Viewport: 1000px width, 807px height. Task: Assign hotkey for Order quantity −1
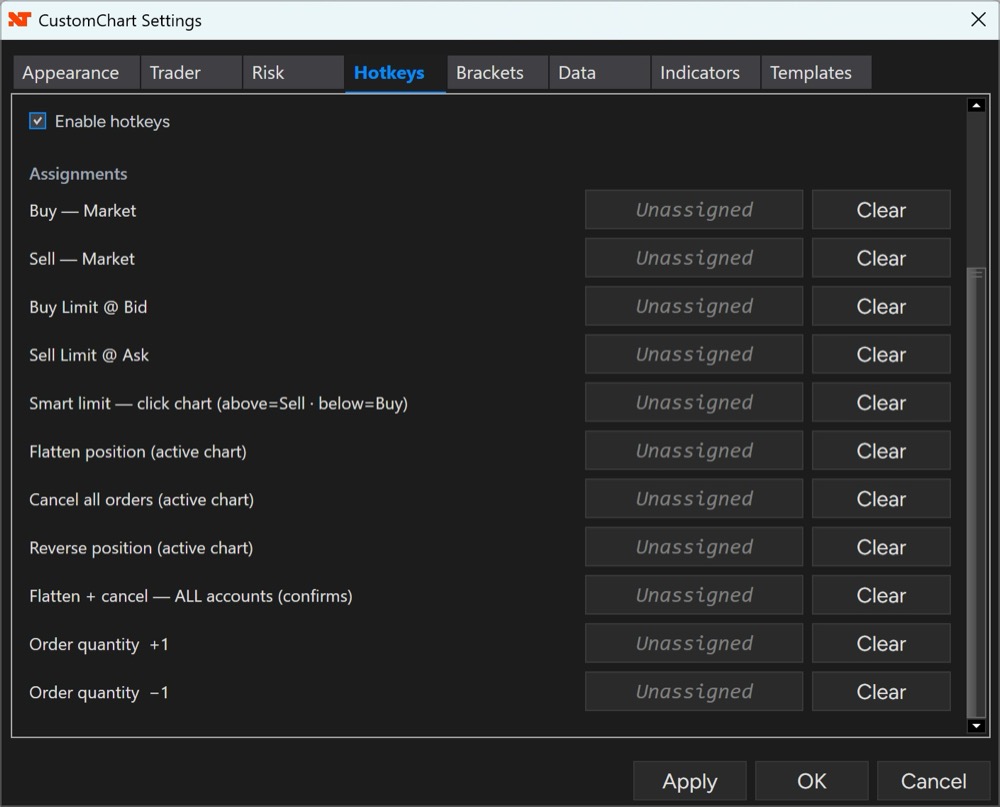(694, 692)
